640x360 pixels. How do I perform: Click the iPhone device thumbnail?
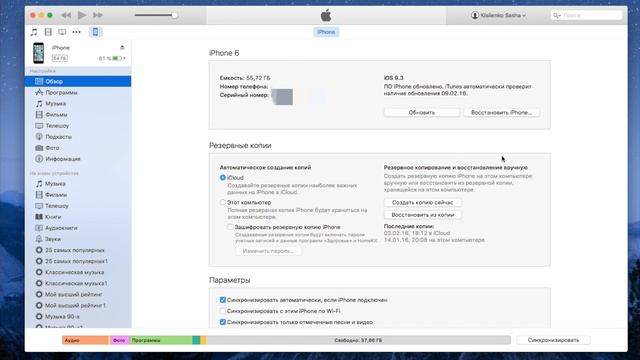pos(39,53)
